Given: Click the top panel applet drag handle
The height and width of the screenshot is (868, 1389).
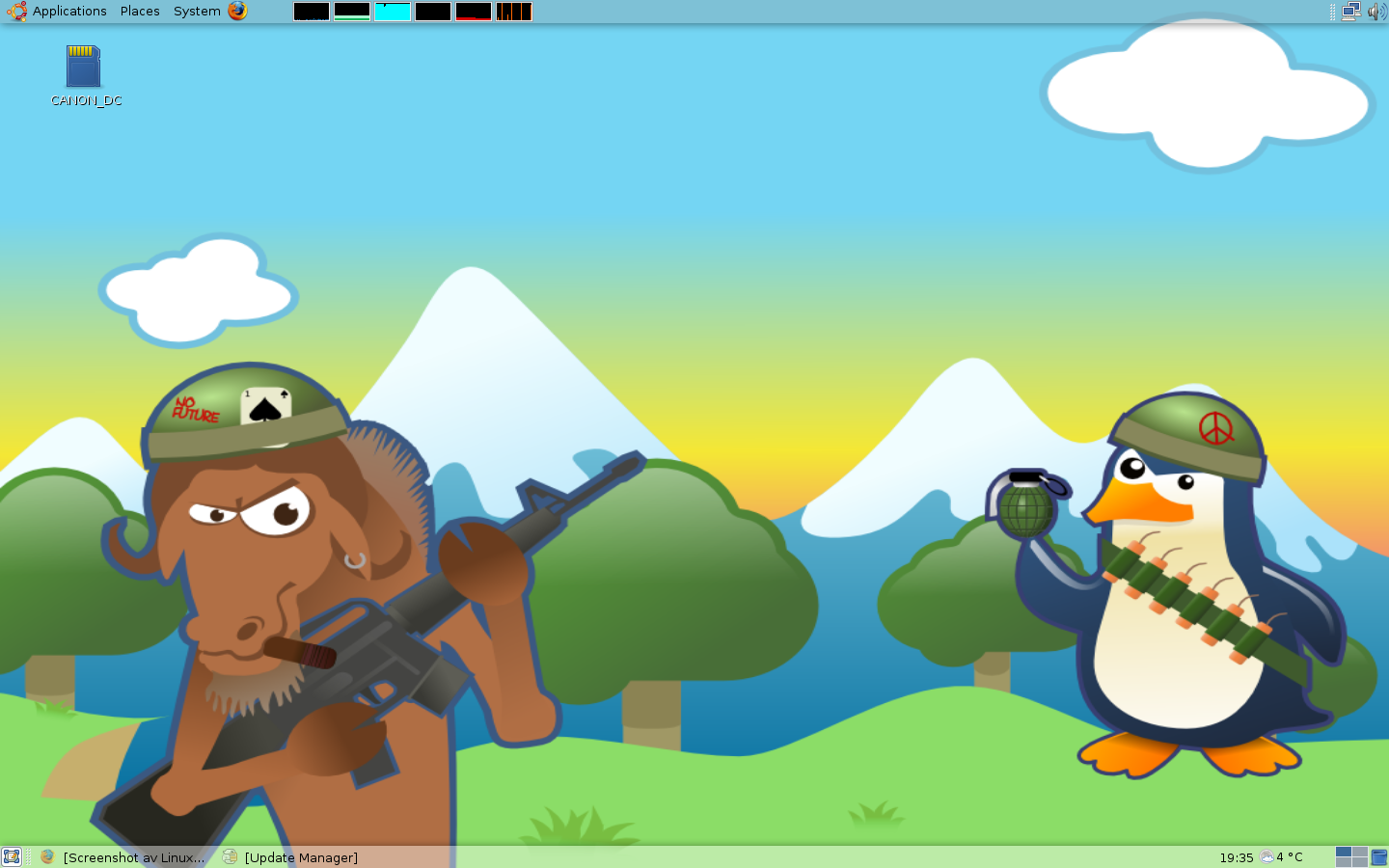Looking at the screenshot, I should (x=1333, y=12).
